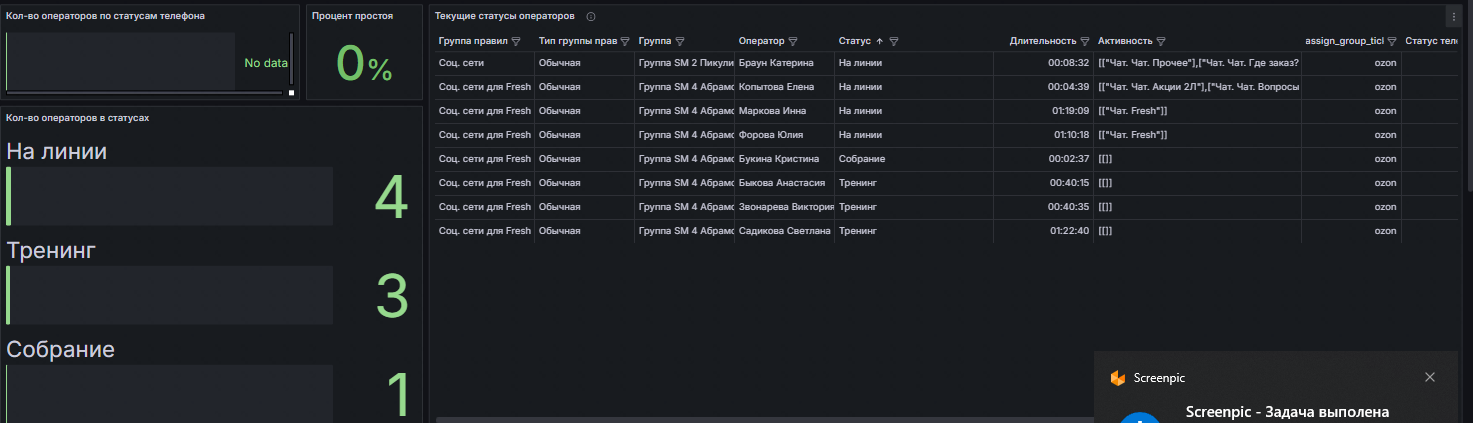This screenshot has width=1473, height=423.
Task: Show info tooltip for Текущие статусы операторов
Action: point(591,17)
